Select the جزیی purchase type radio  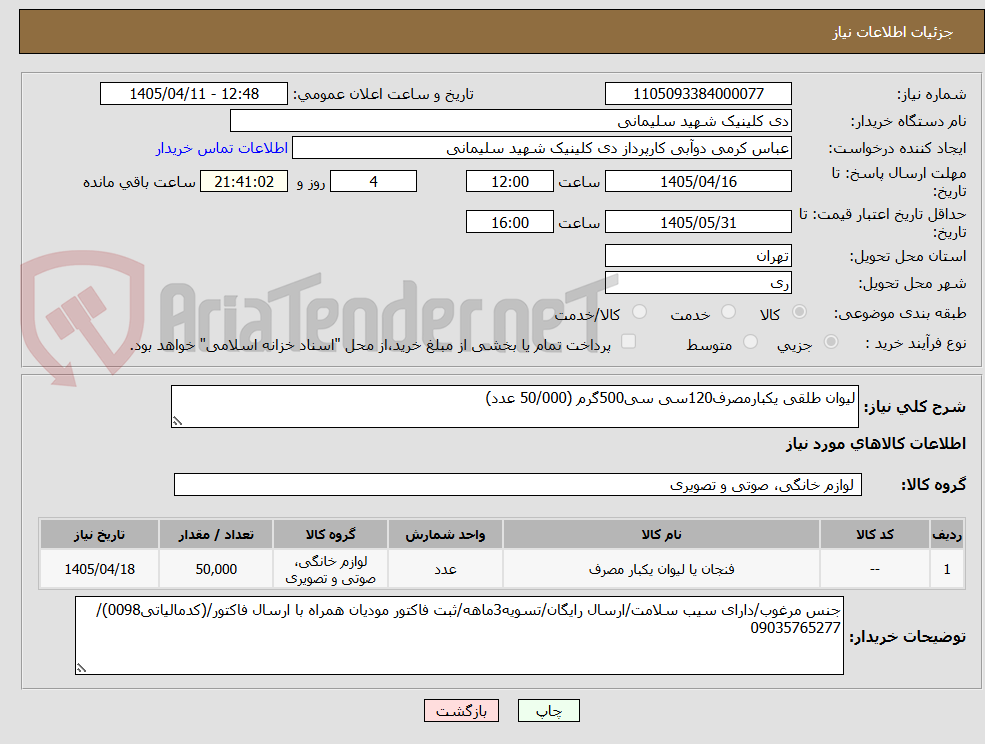[830, 342]
